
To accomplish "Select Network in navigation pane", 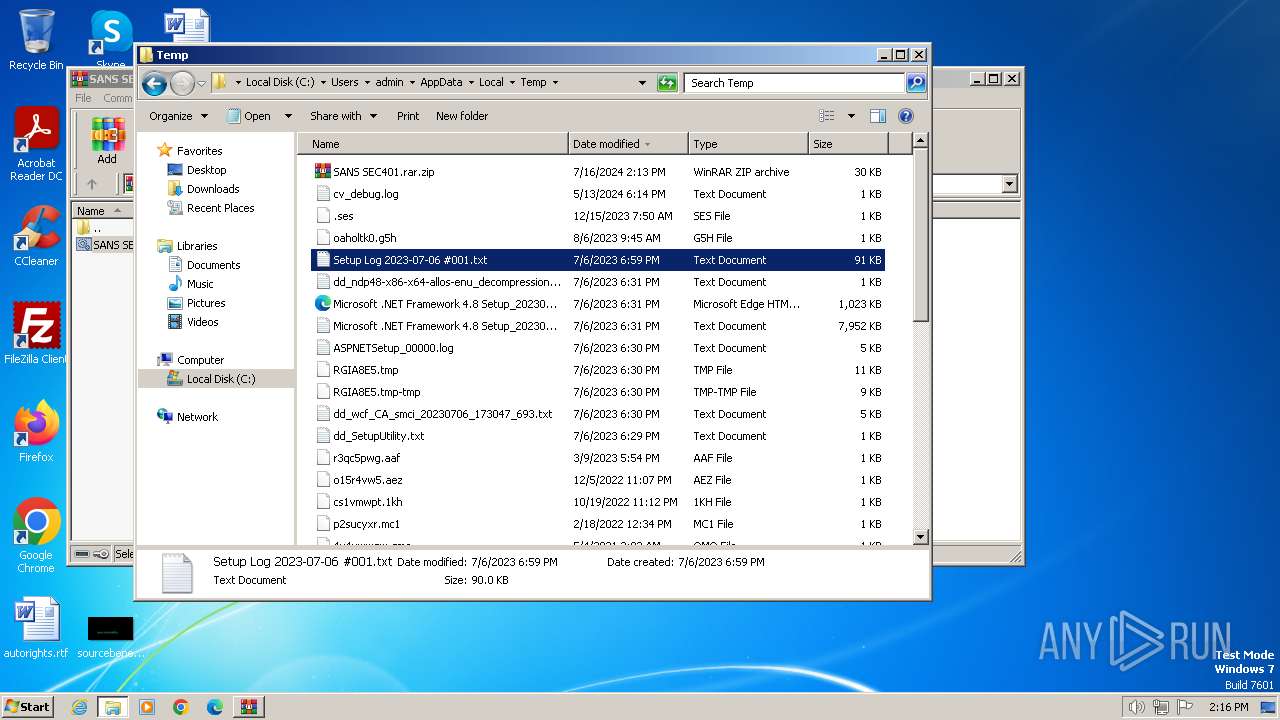I will 197,417.
